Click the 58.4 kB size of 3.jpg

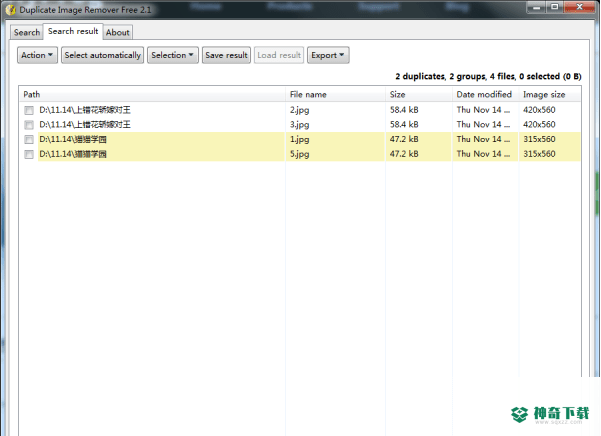[x=404, y=125]
